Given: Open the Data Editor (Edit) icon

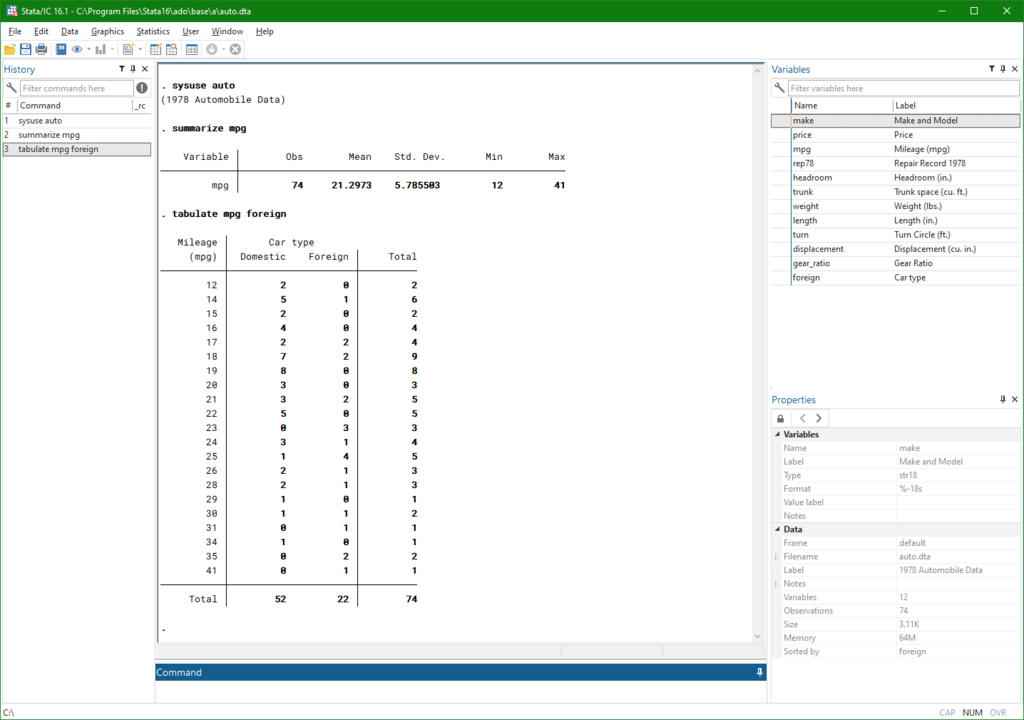Looking at the screenshot, I should 155,49.
